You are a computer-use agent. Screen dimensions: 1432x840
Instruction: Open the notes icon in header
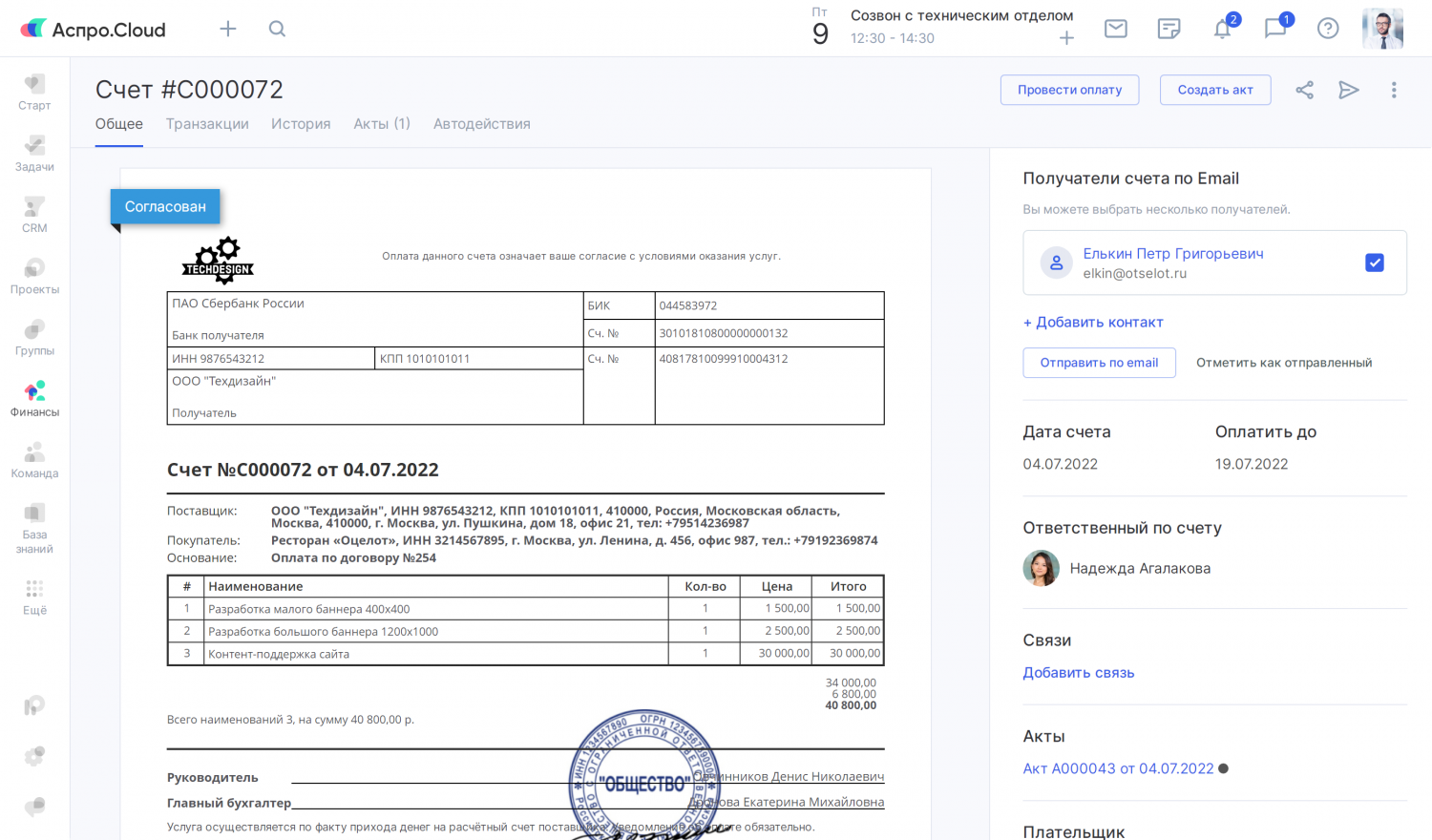pyautogui.click(x=1169, y=29)
